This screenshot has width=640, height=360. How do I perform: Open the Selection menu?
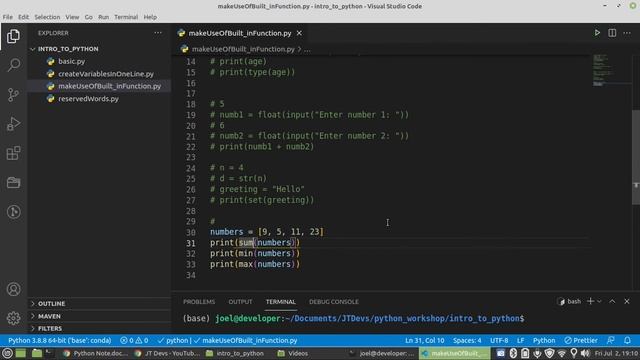tap(47, 17)
